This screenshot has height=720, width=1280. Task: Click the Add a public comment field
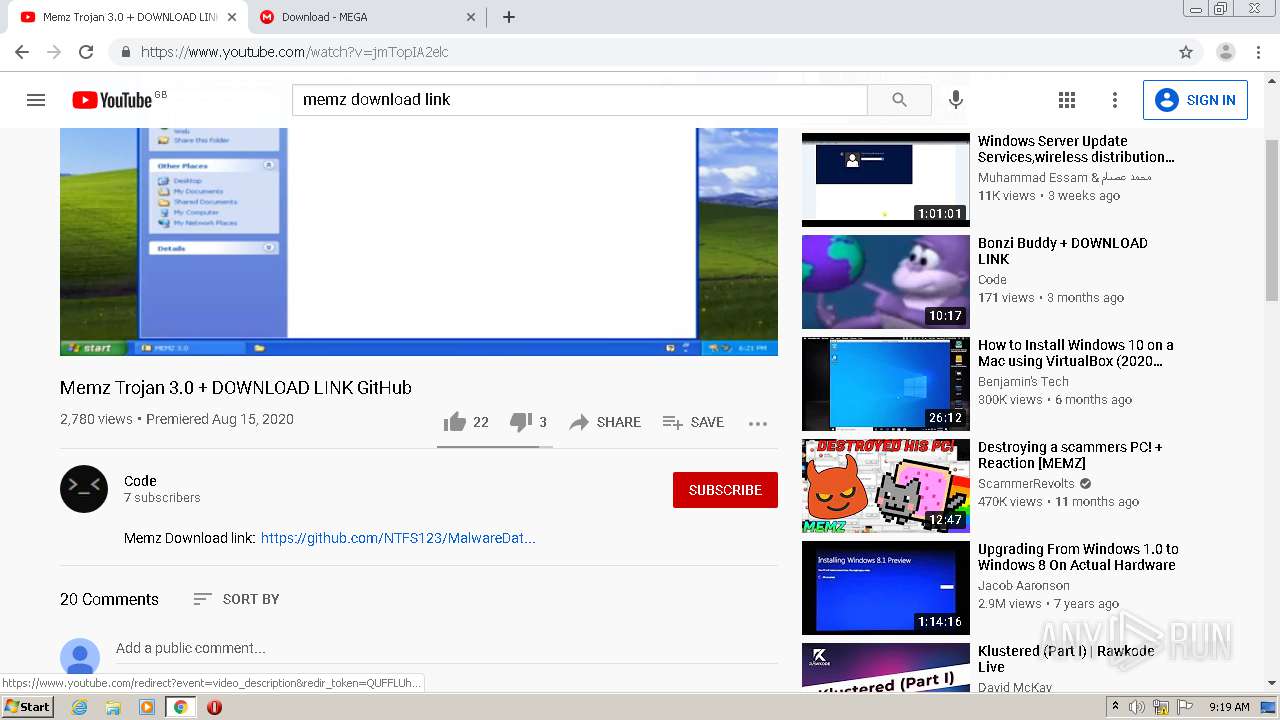[446, 648]
